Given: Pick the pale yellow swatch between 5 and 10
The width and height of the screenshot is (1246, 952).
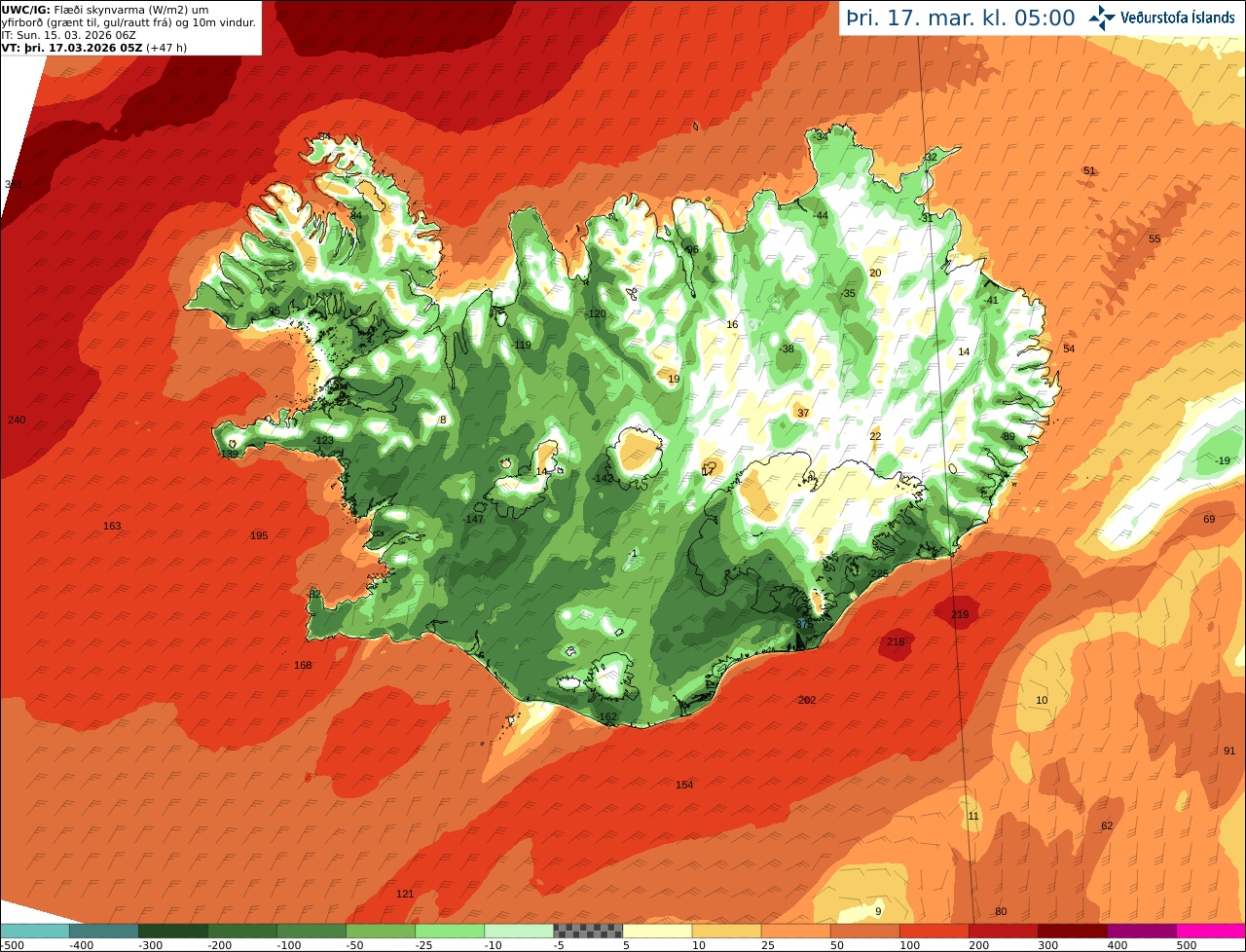Looking at the screenshot, I should tap(657, 931).
